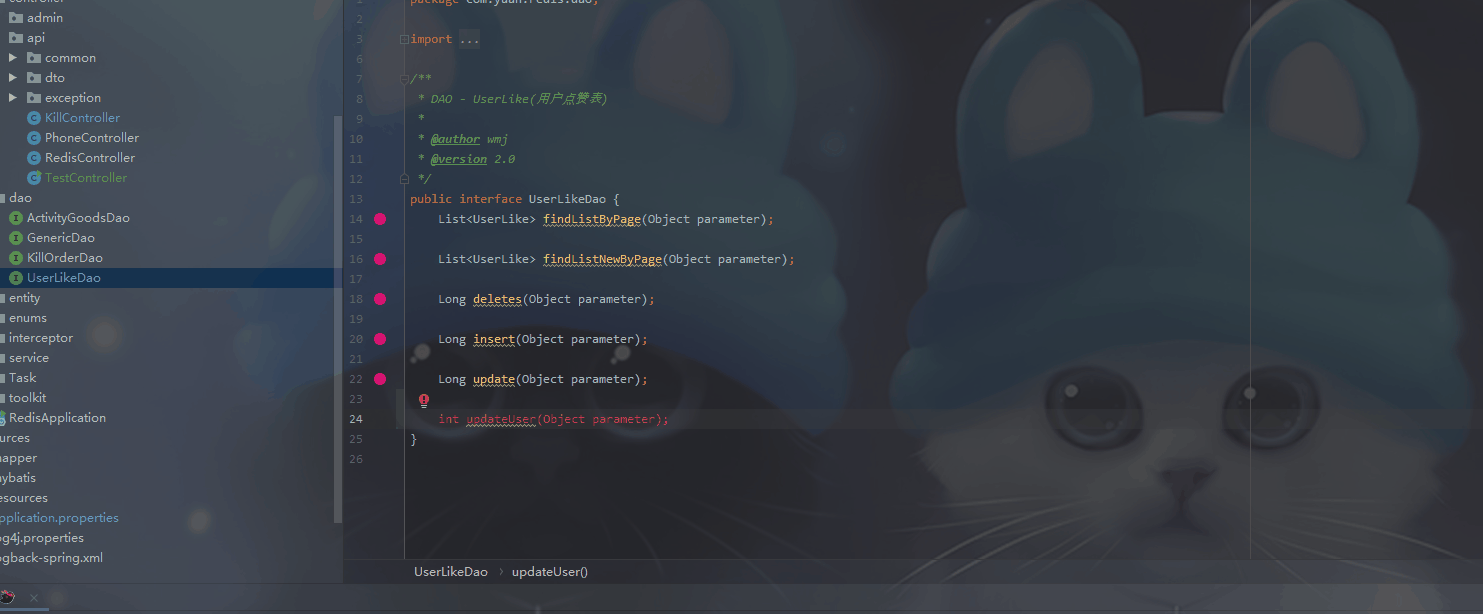Click the exception folder icon
The image size is (1483, 614).
pyautogui.click(x=34, y=98)
